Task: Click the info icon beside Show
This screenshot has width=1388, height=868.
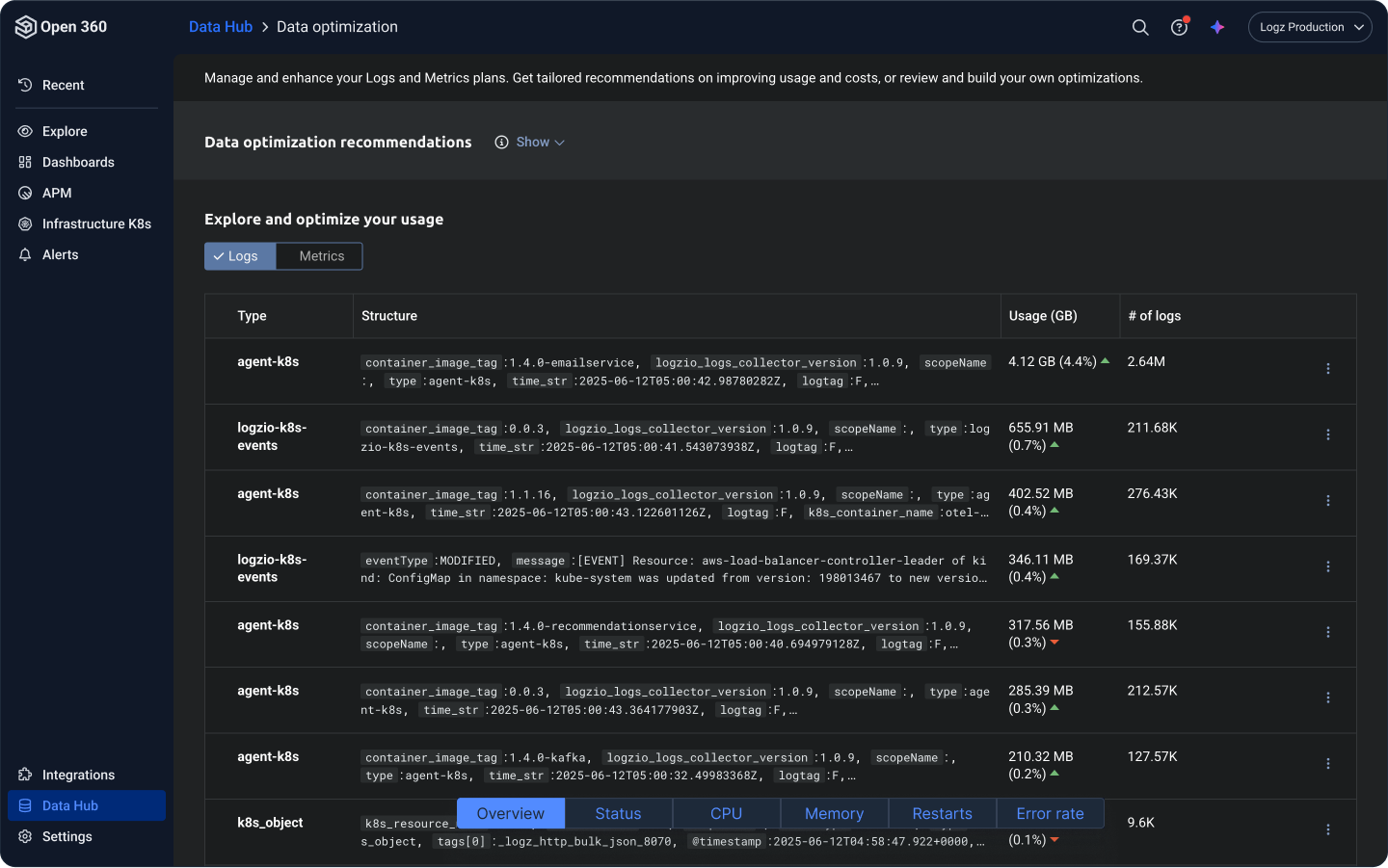Action: (501, 142)
